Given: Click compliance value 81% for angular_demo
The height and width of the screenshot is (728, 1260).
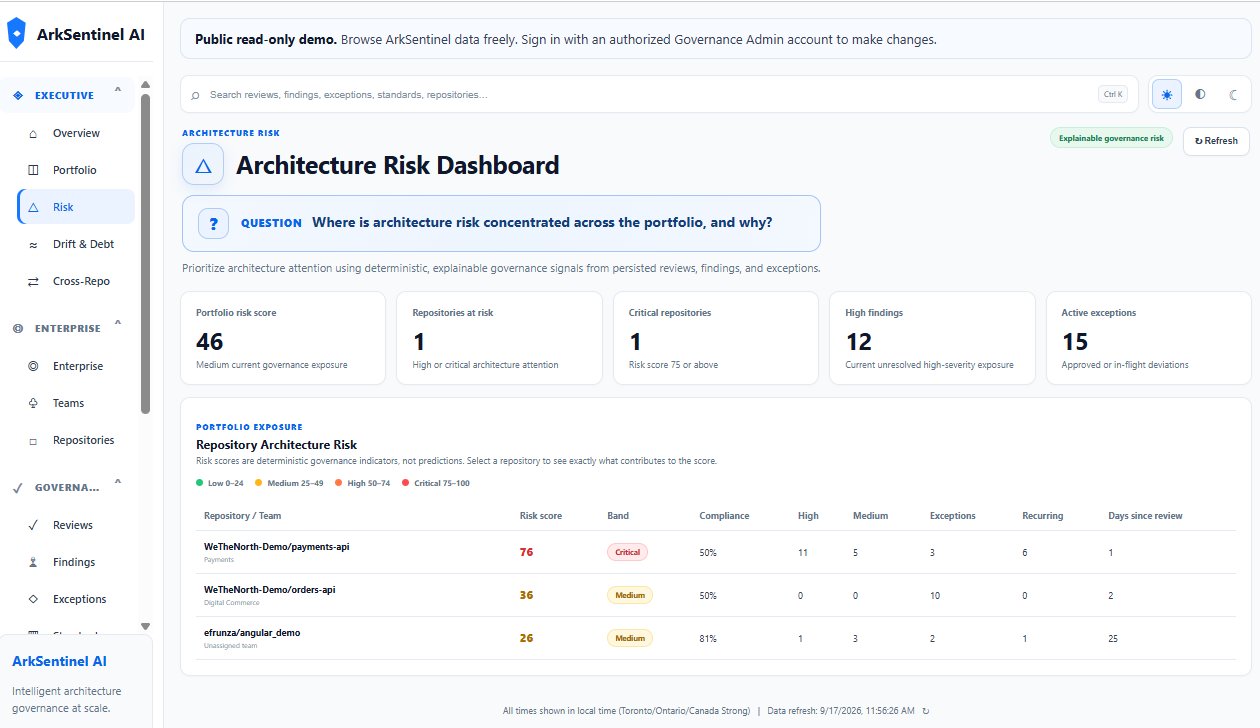Looking at the screenshot, I should click(708, 638).
